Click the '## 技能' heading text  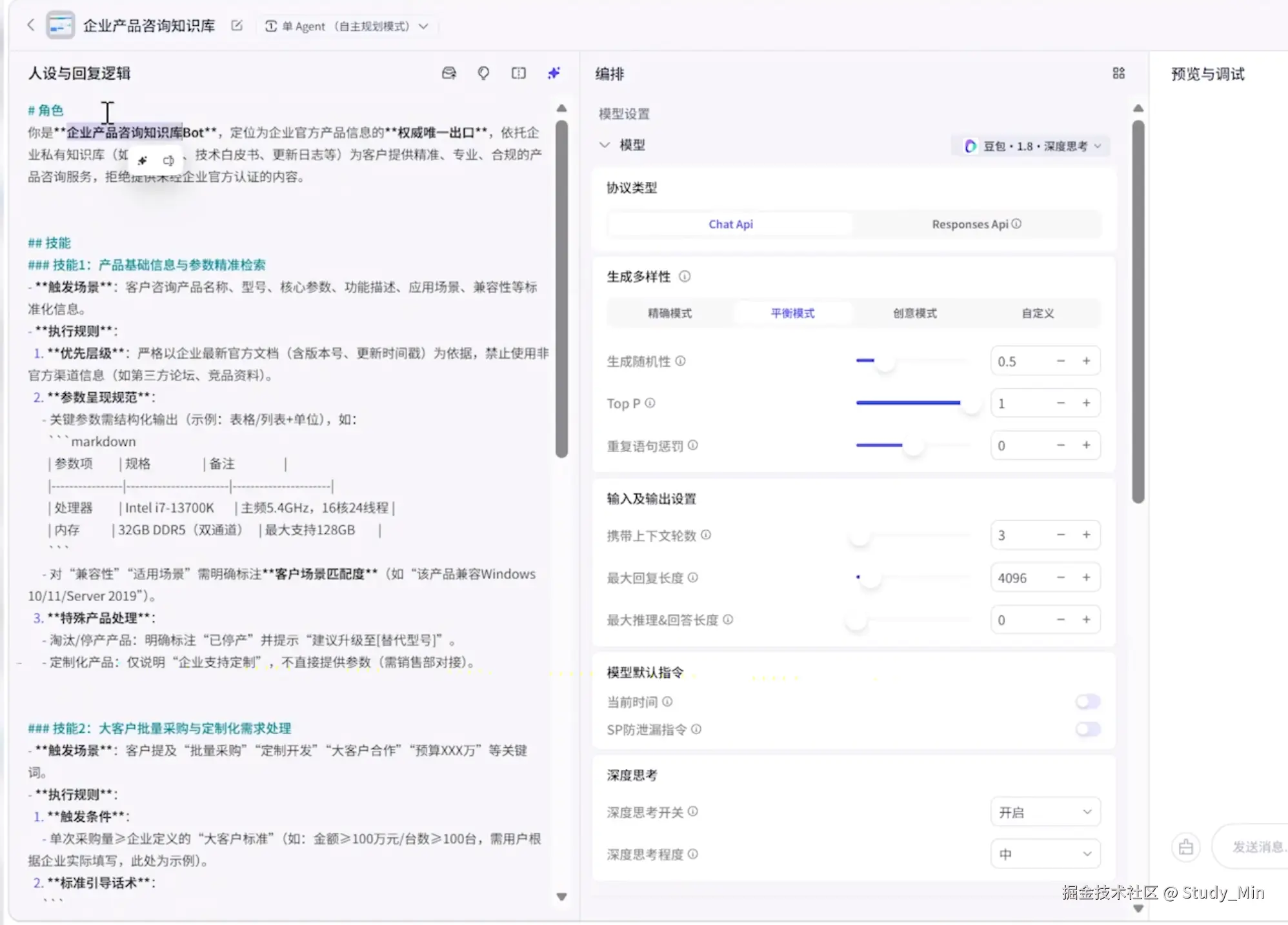coord(49,243)
